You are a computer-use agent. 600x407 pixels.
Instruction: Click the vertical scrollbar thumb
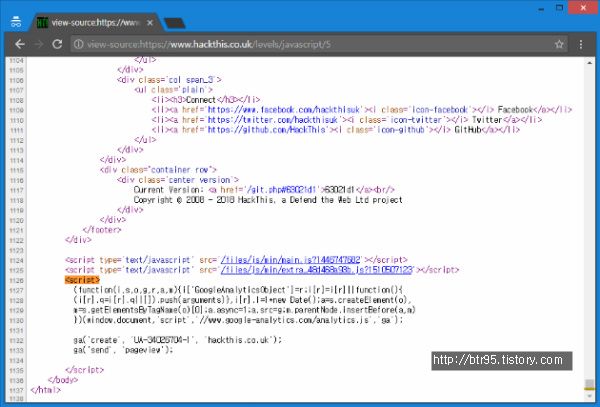point(589,384)
